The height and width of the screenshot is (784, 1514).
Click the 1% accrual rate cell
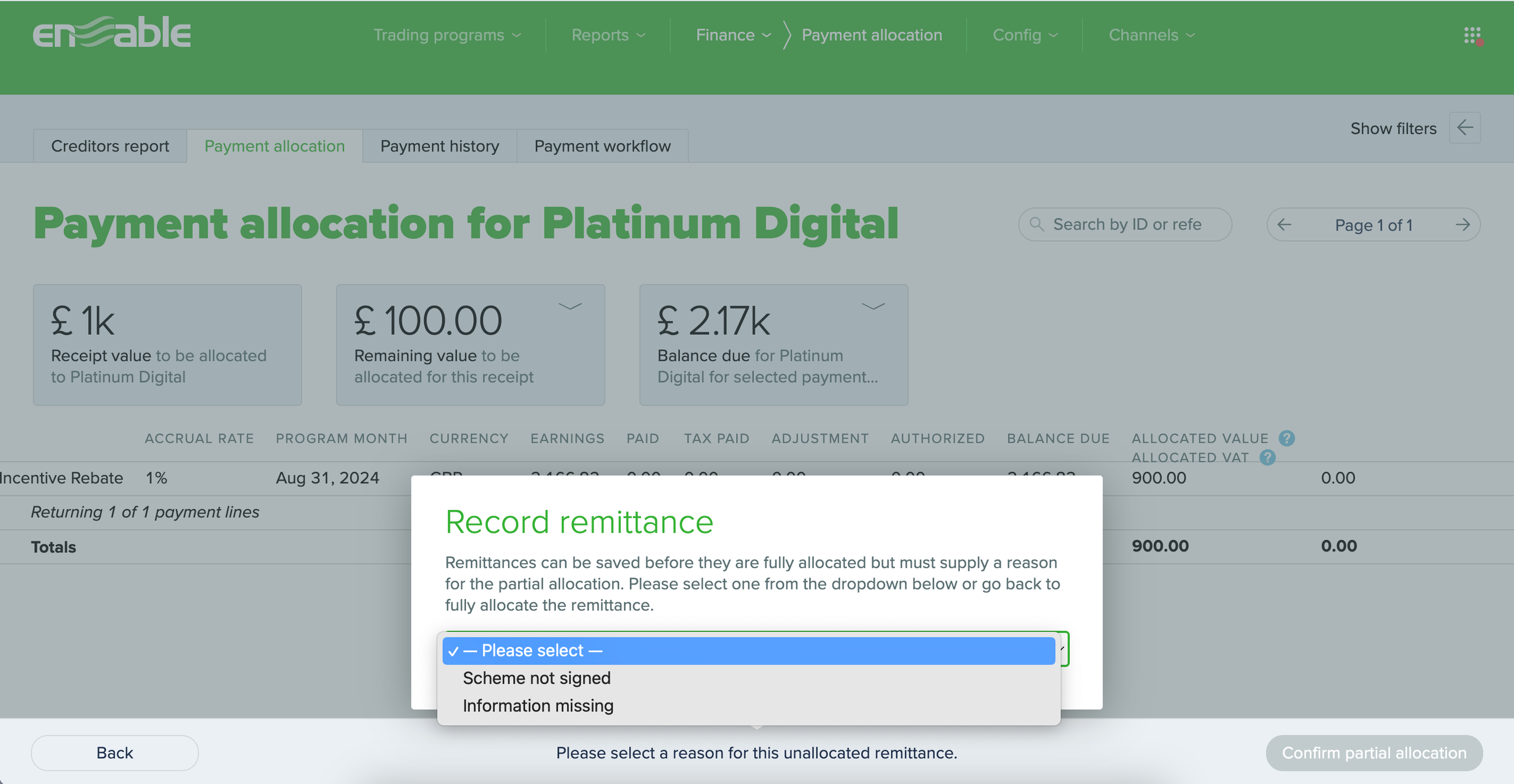156,478
